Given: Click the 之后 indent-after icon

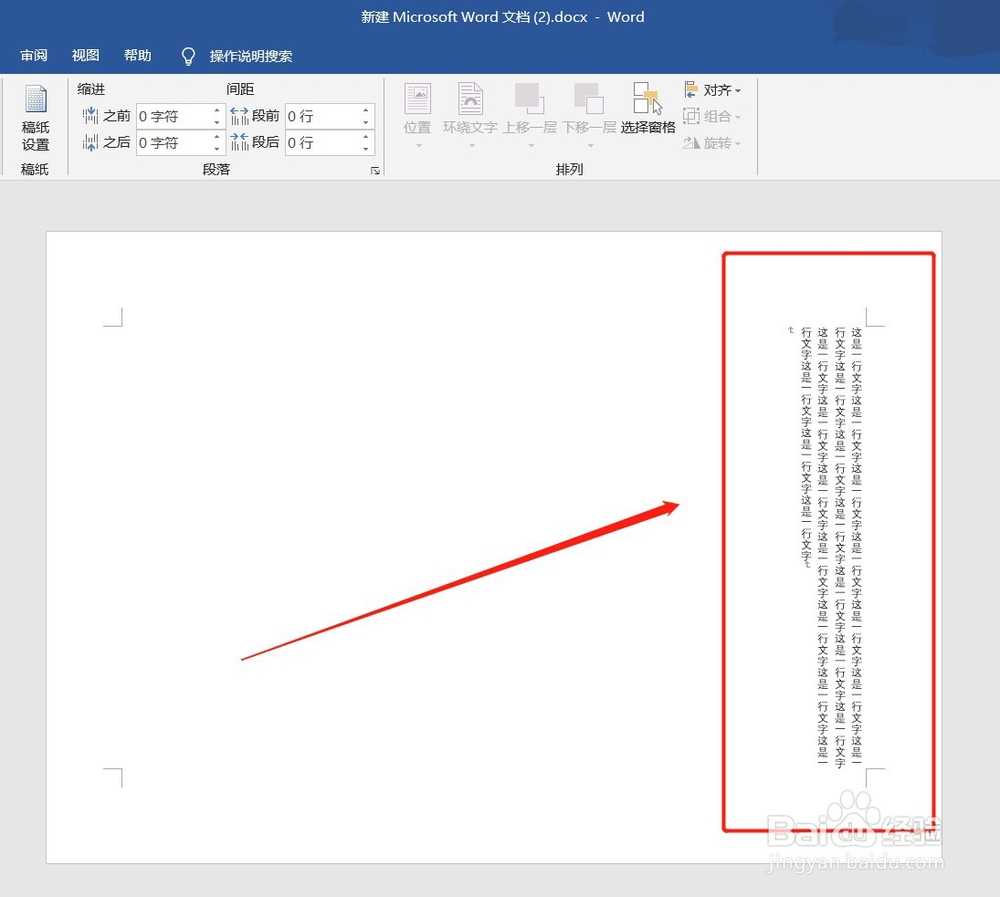Looking at the screenshot, I should pyautogui.click(x=90, y=142).
